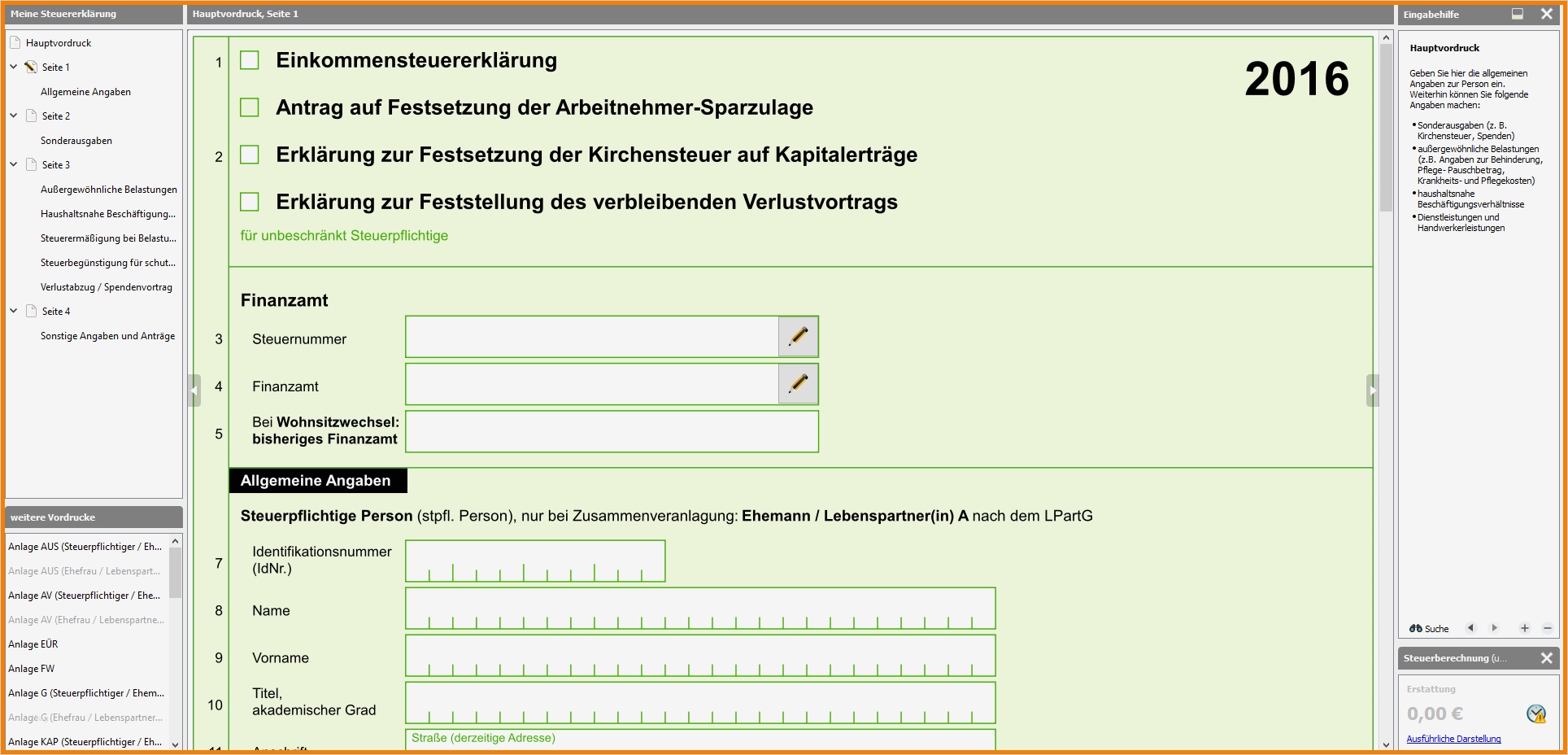Image resolution: width=1568 pixels, height=755 pixels.
Task: Collapse the Seite 4 tree node
Action: coord(12,311)
